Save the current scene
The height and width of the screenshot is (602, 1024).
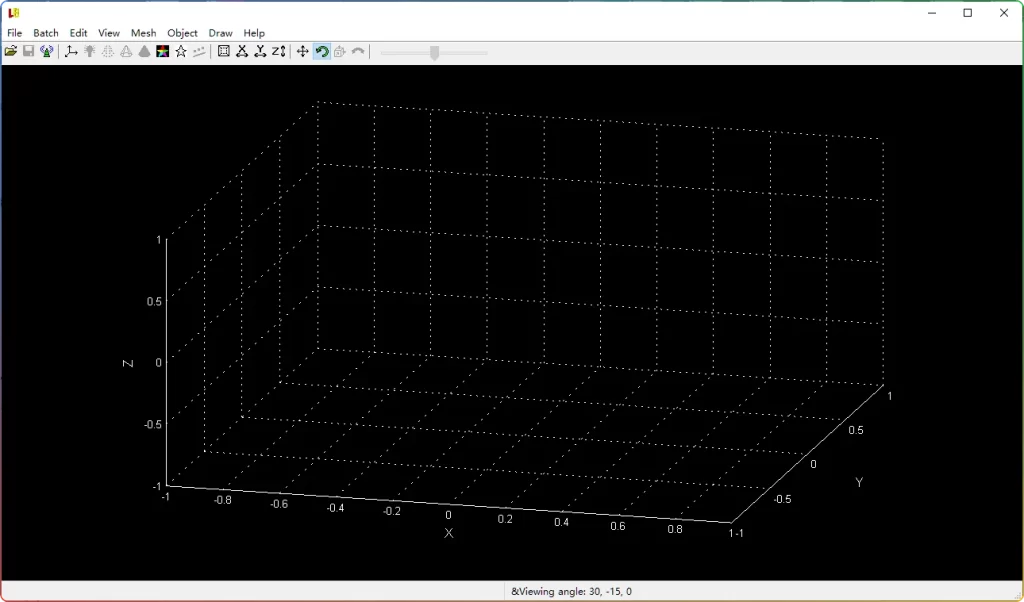(27, 51)
